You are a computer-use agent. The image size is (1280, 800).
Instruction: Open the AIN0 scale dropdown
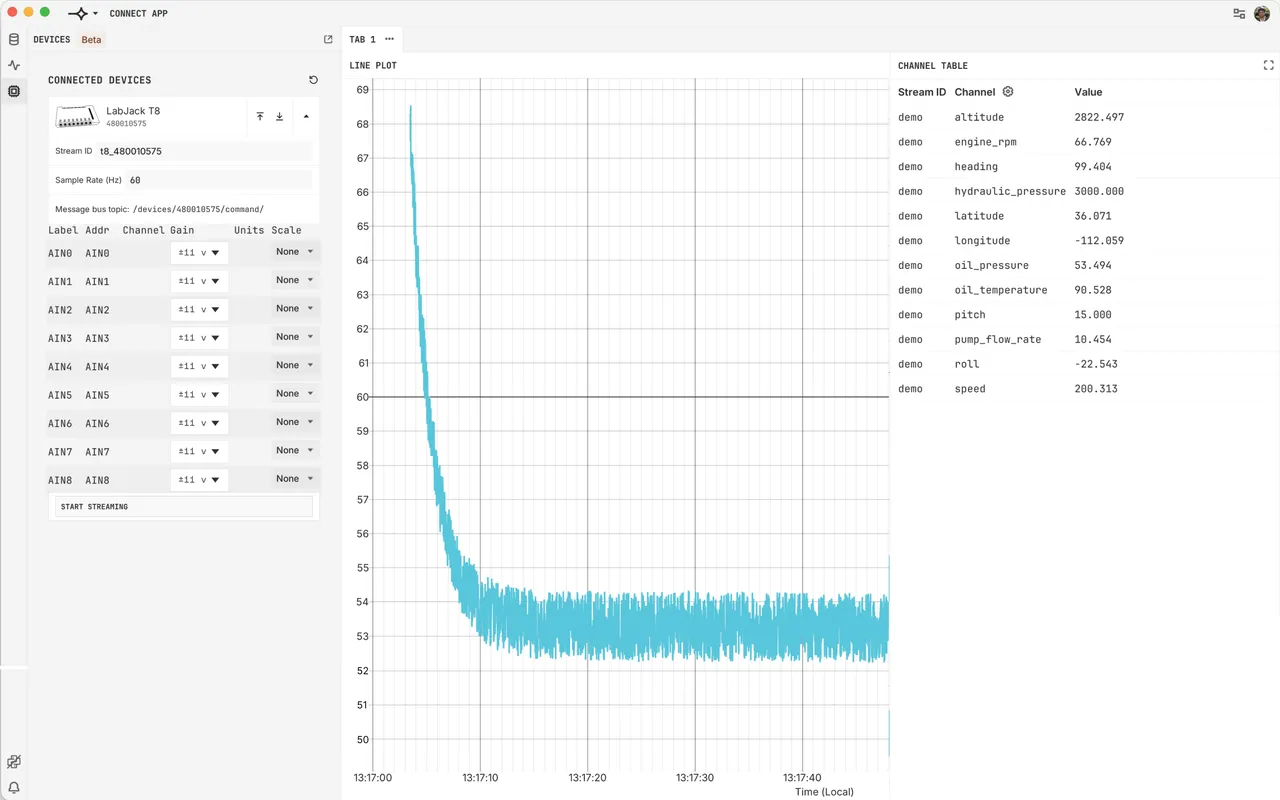click(295, 252)
